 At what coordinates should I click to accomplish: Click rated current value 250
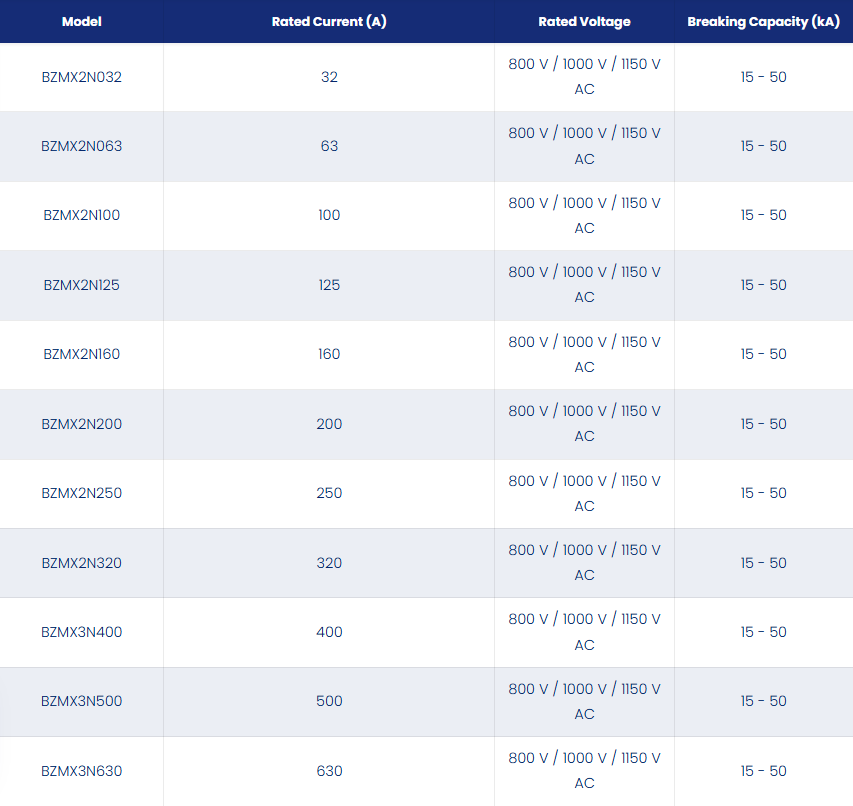click(329, 493)
